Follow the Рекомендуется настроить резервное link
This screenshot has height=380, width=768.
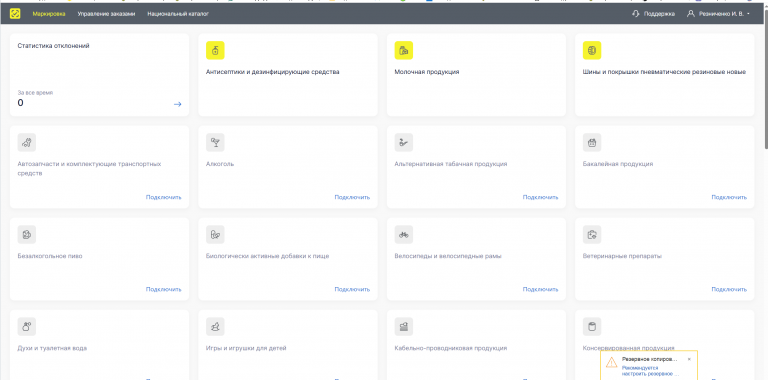(x=650, y=371)
